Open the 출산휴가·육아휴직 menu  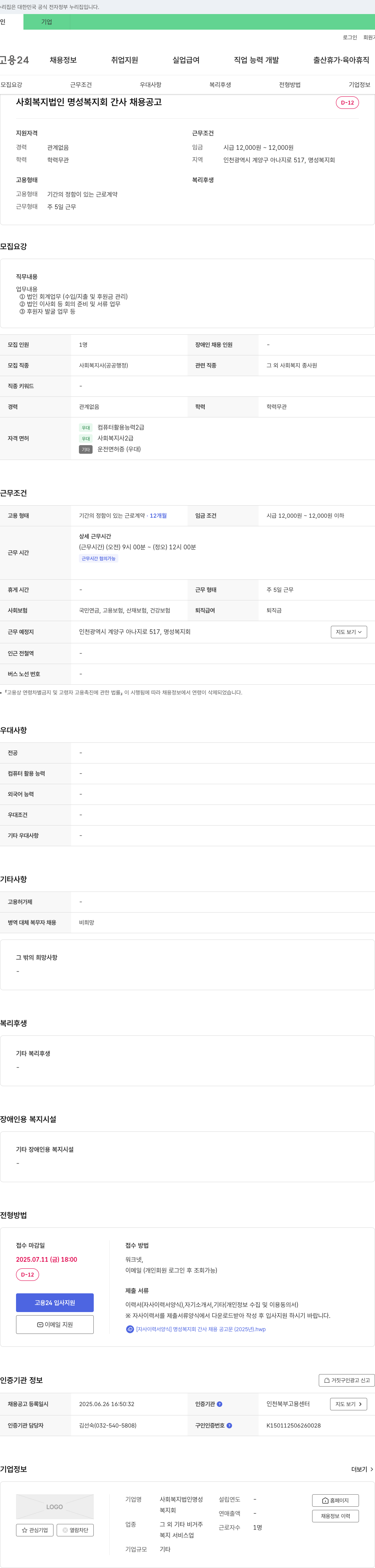point(341,60)
